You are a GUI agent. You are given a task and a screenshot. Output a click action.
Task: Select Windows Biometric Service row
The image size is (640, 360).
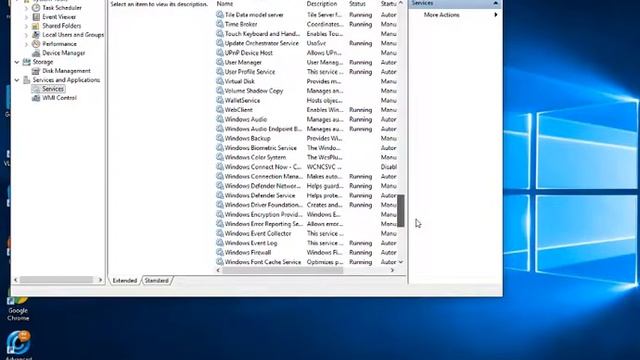[x=306, y=148]
